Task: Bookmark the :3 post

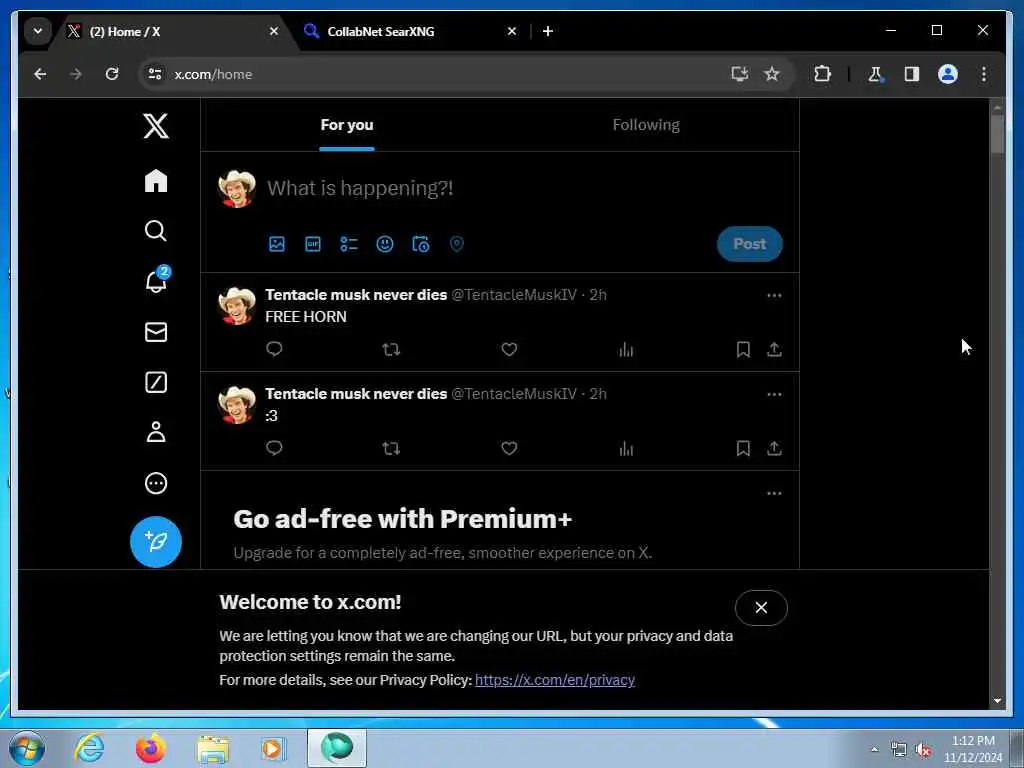Action: pos(743,449)
